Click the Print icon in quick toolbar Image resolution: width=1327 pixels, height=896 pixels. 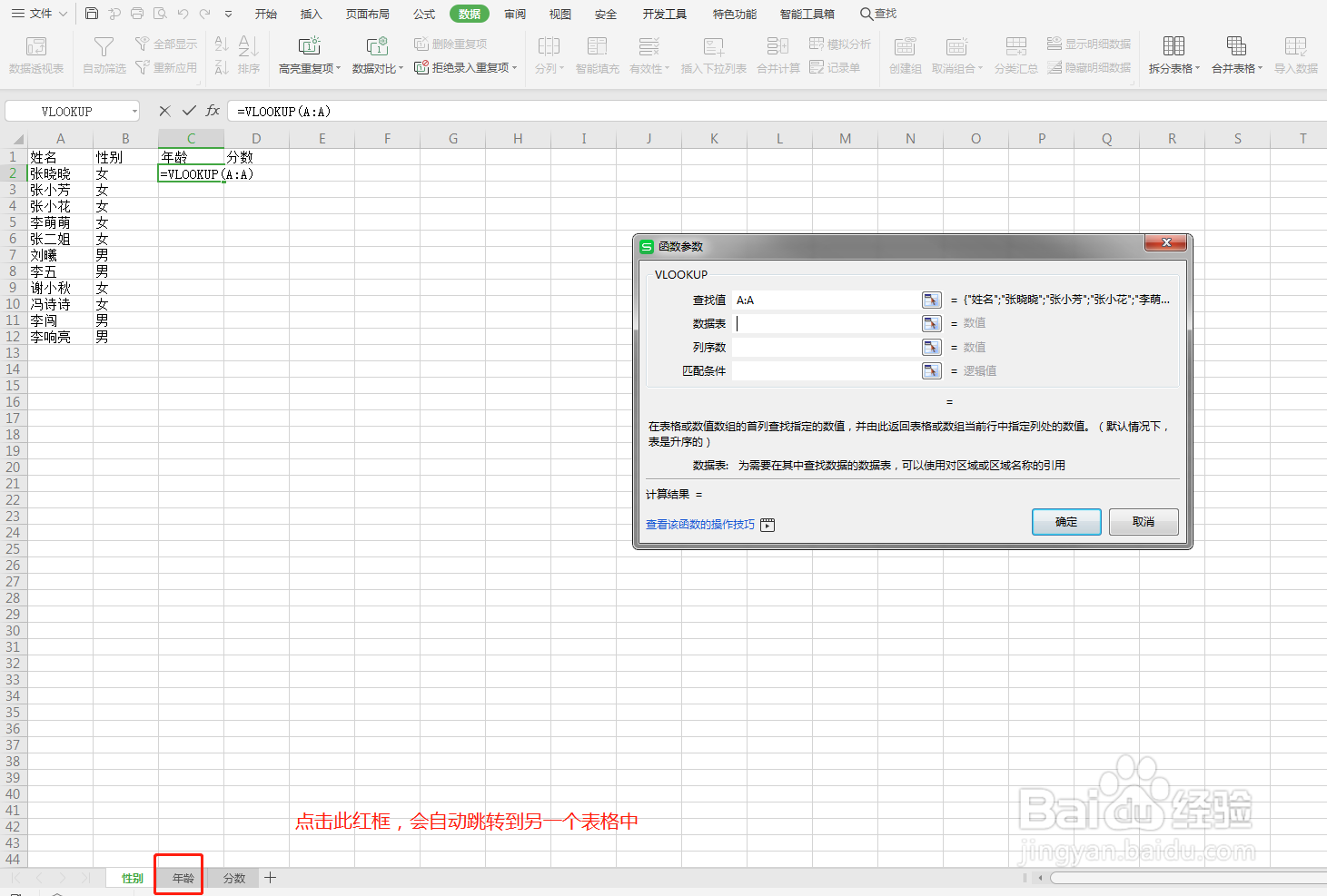point(137,14)
